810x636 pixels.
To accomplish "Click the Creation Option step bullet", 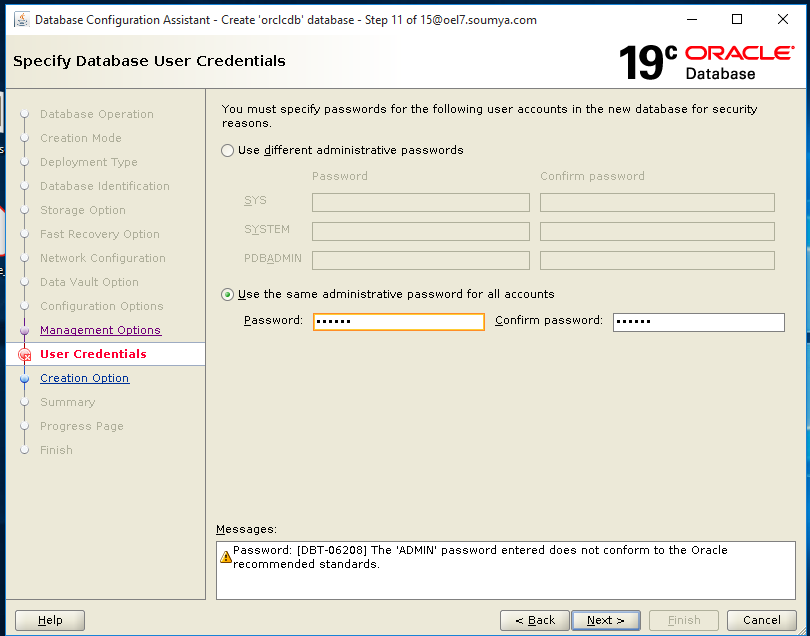I will (x=24, y=379).
